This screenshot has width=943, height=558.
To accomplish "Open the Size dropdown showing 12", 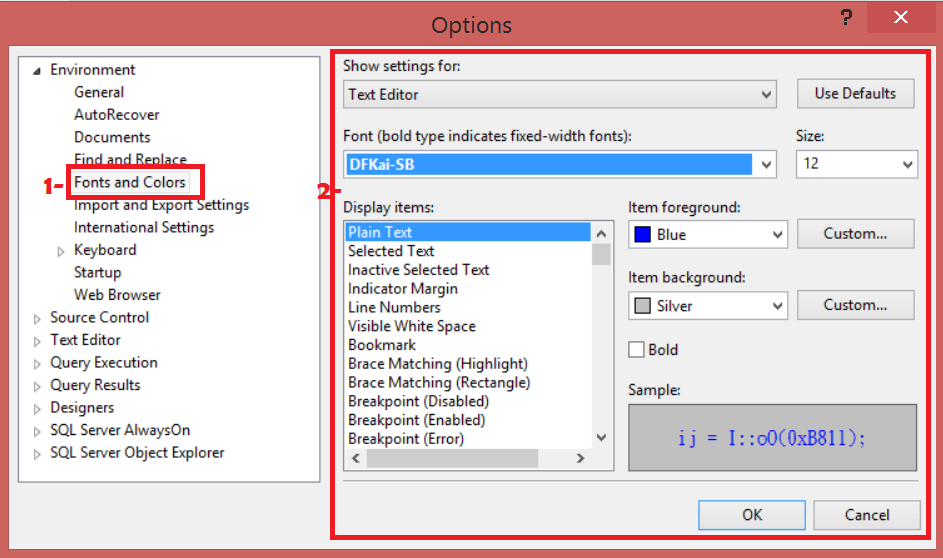I will tap(857, 164).
